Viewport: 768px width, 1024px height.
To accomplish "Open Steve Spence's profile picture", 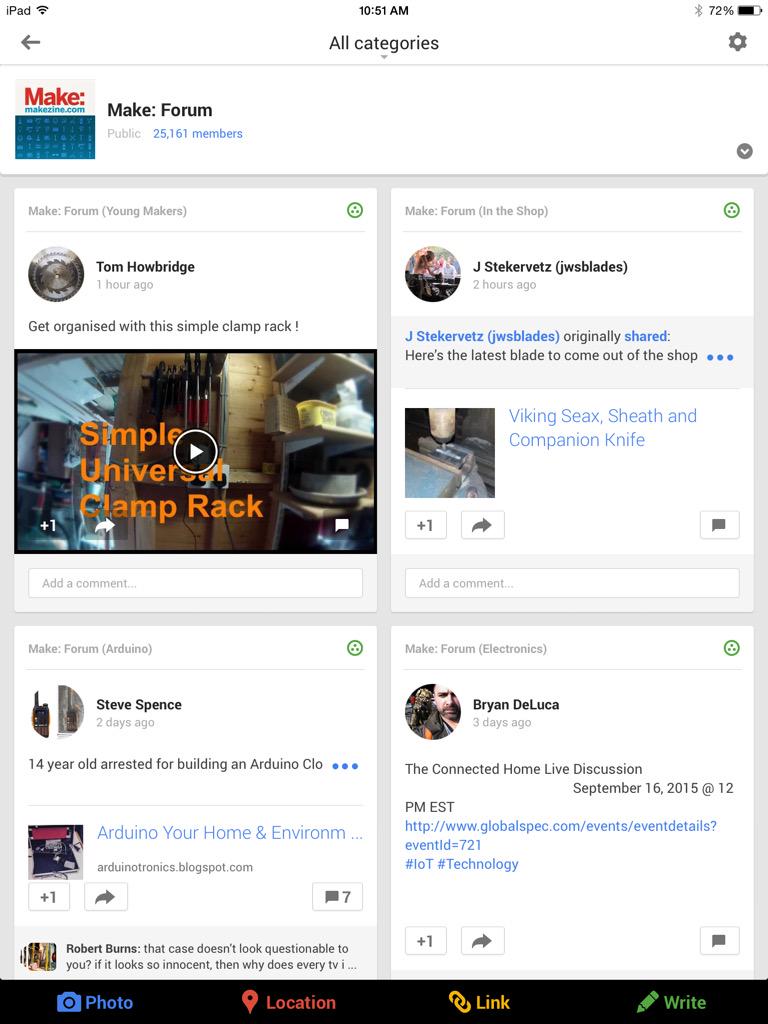I will [56, 712].
